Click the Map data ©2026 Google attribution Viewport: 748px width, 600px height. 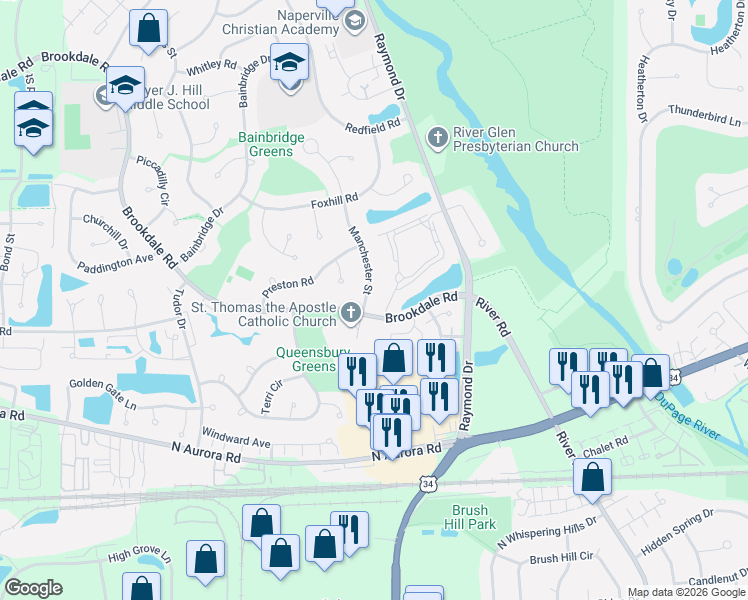click(687, 593)
